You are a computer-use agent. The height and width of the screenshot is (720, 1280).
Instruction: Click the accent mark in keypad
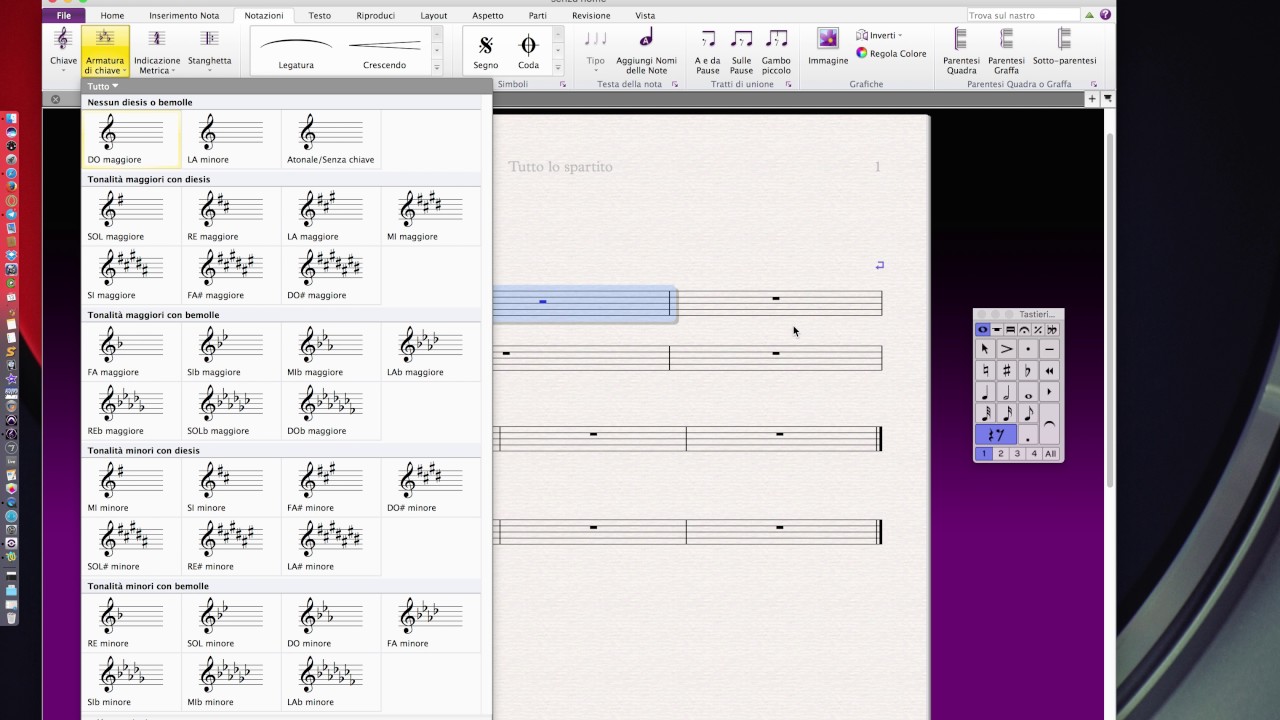[x=1007, y=349]
